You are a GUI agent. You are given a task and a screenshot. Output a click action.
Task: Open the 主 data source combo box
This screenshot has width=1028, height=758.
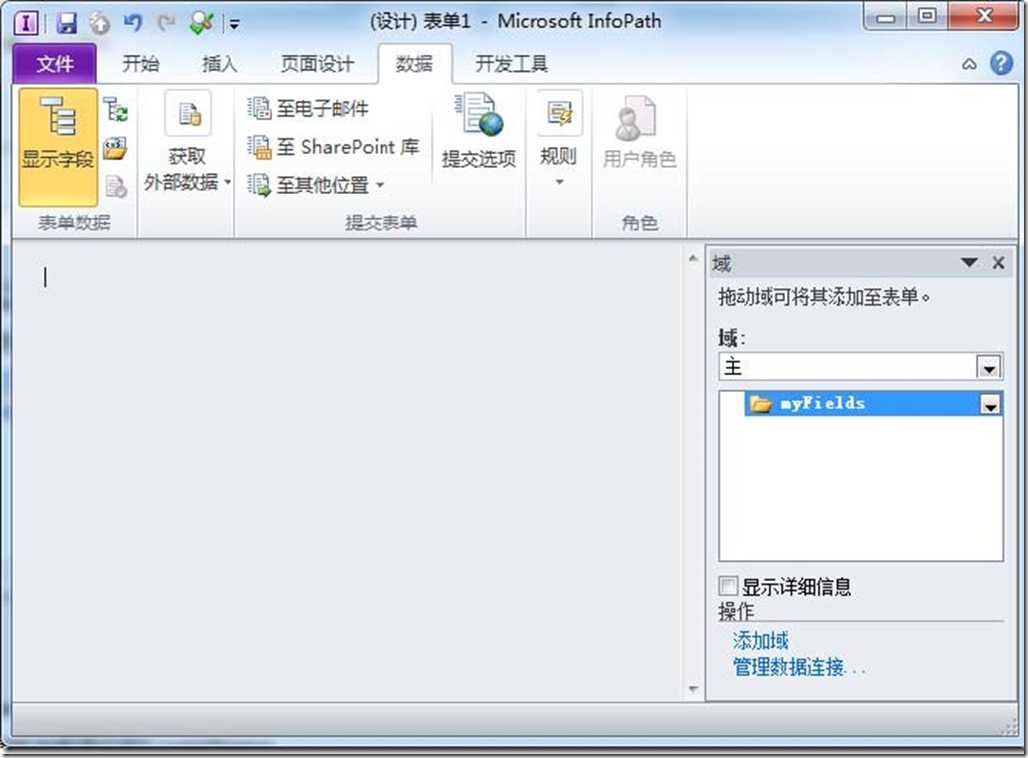click(x=860, y=367)
